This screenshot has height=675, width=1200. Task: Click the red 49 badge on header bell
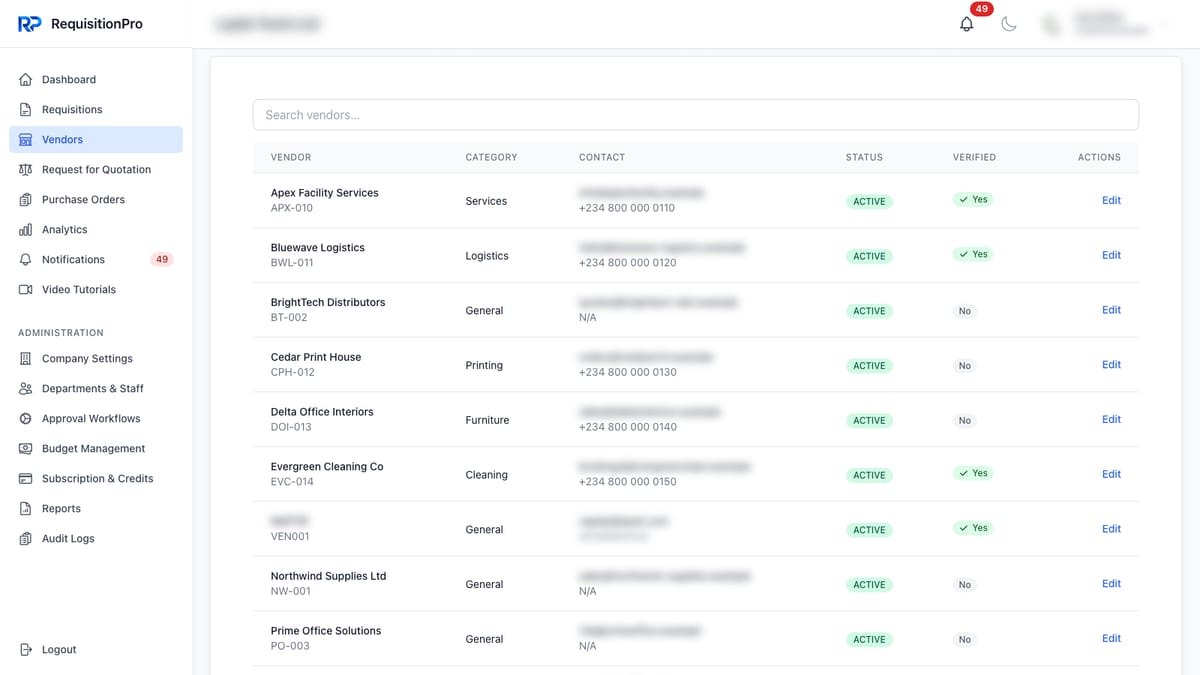tap(981, 9)
